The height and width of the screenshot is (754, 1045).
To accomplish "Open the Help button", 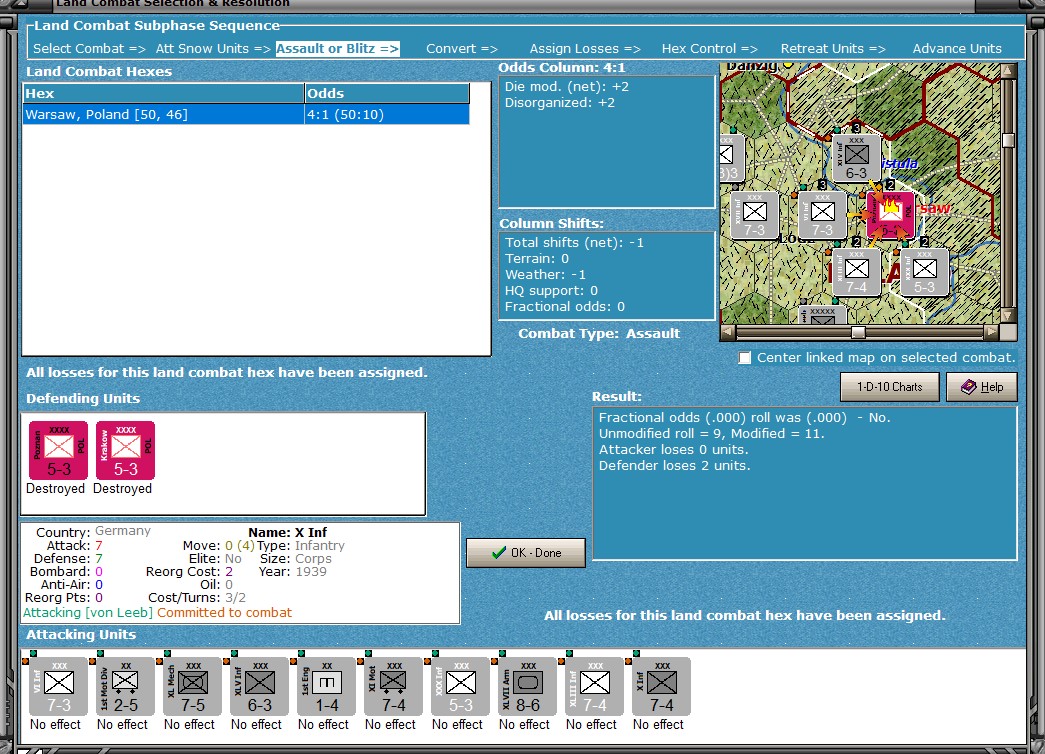I will pos(982,387).
